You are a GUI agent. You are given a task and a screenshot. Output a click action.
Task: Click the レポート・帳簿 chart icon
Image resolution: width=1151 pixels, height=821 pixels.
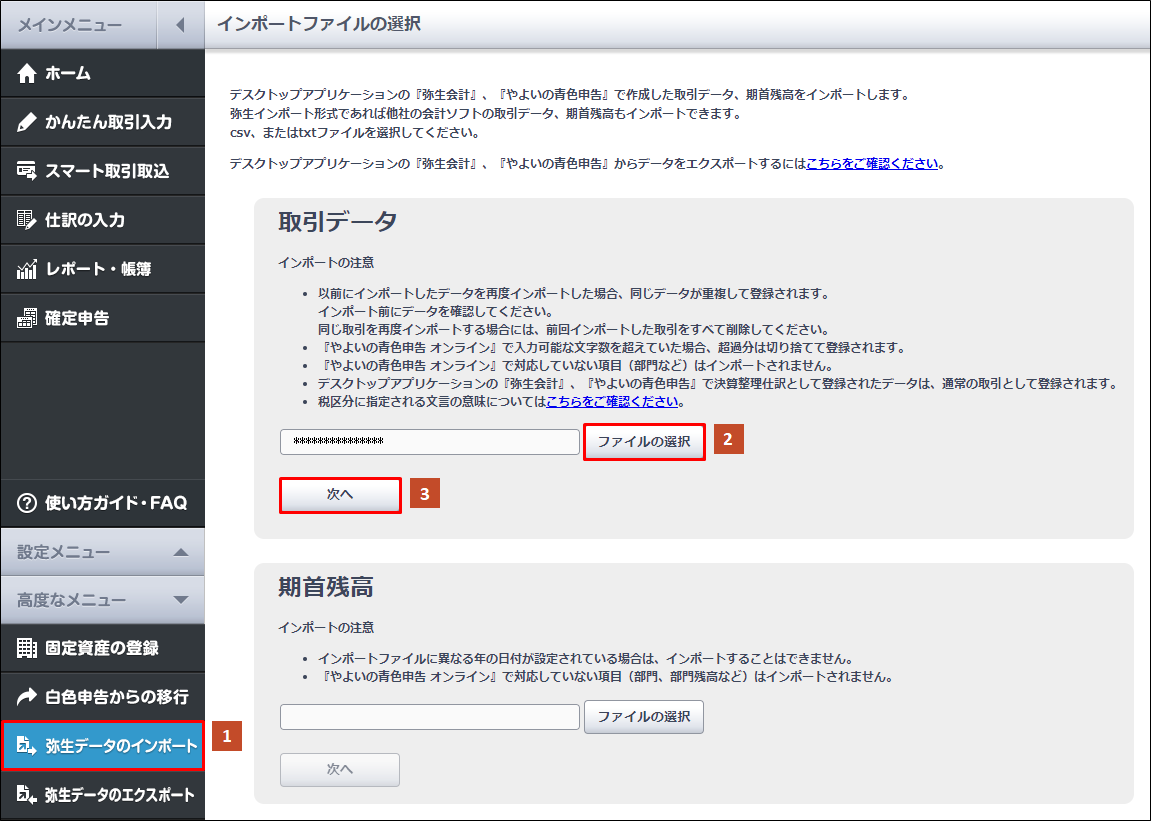click(26, 269)
